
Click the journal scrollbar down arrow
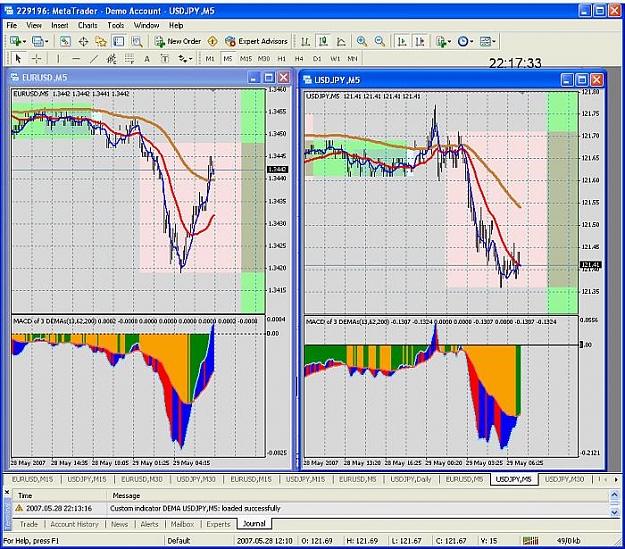tap(614, 512)
